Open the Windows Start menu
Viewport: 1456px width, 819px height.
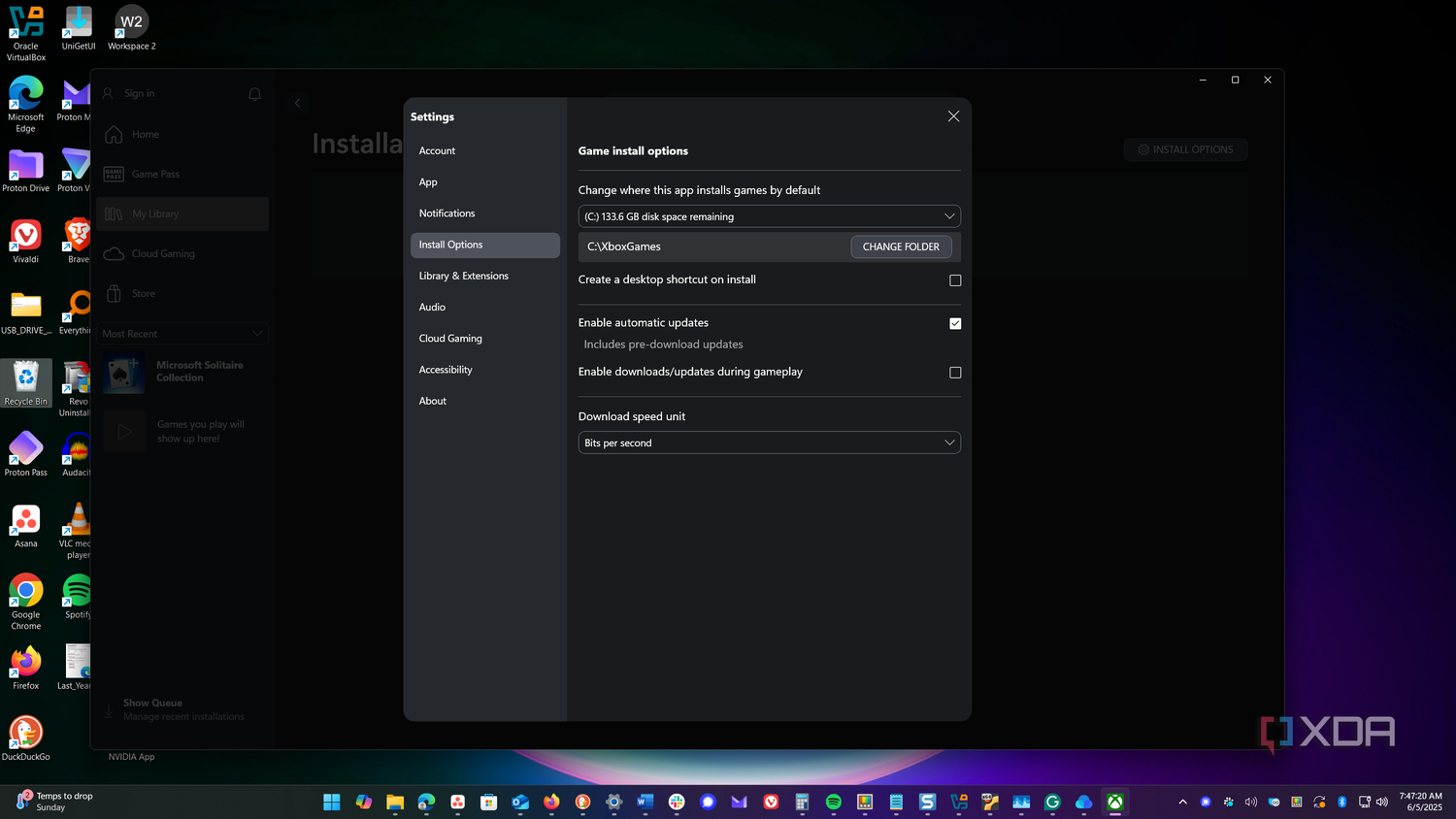332,802
